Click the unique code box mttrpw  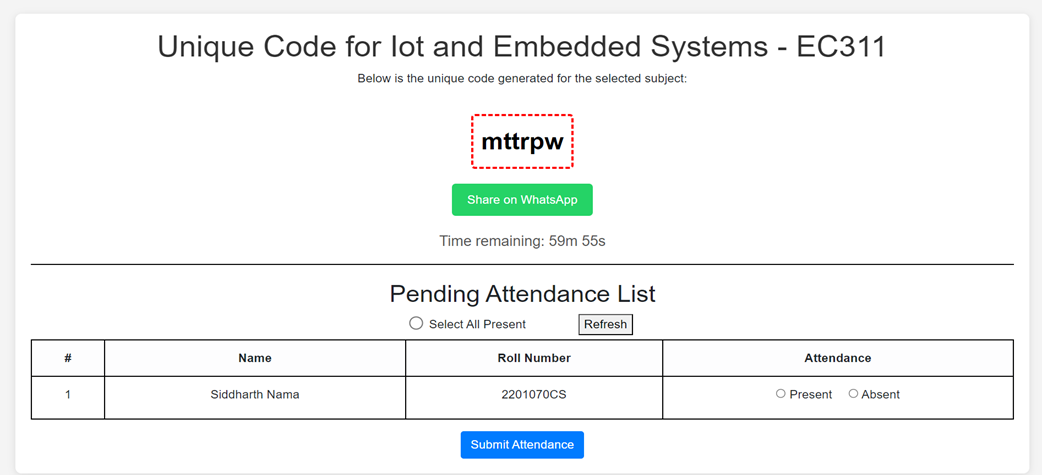[522, 142]
